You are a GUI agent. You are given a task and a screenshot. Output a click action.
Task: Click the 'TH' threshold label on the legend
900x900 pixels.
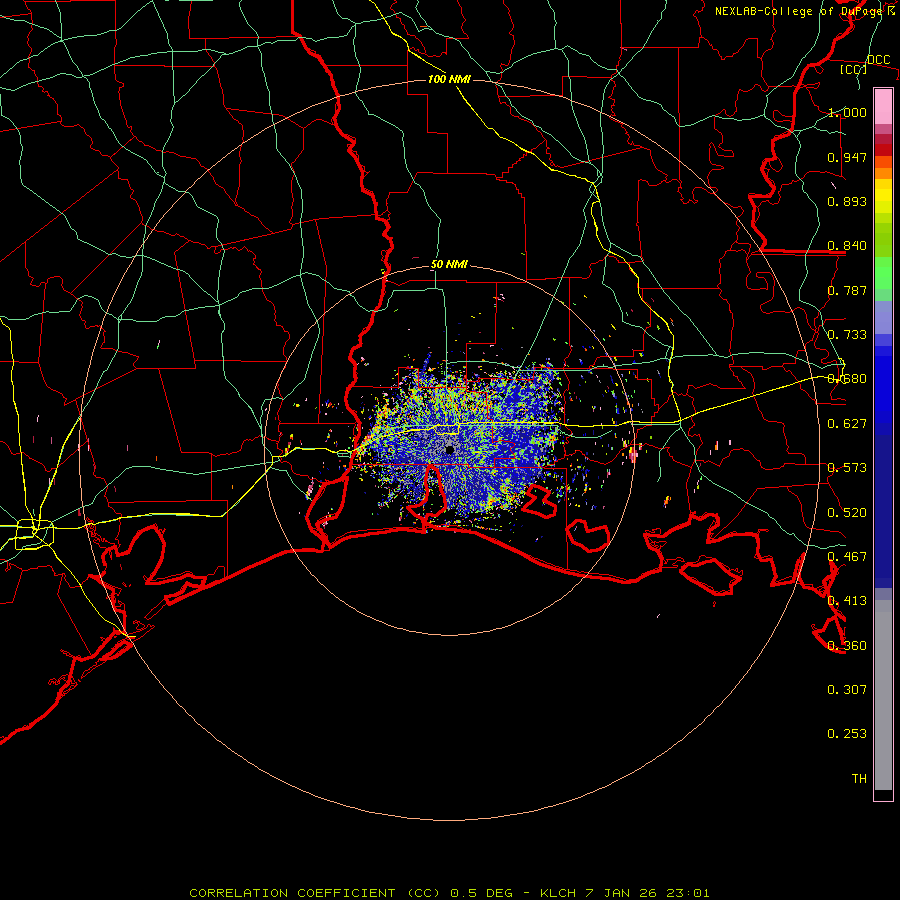859,779
